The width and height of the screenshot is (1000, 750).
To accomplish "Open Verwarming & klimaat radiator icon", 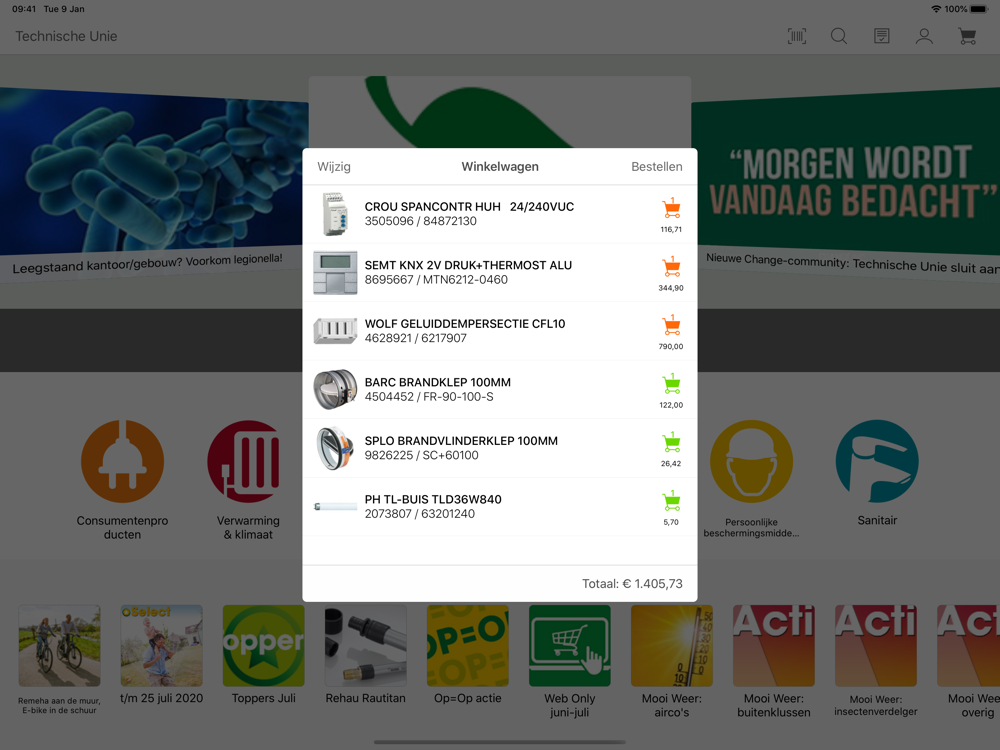I will [249, 461].
